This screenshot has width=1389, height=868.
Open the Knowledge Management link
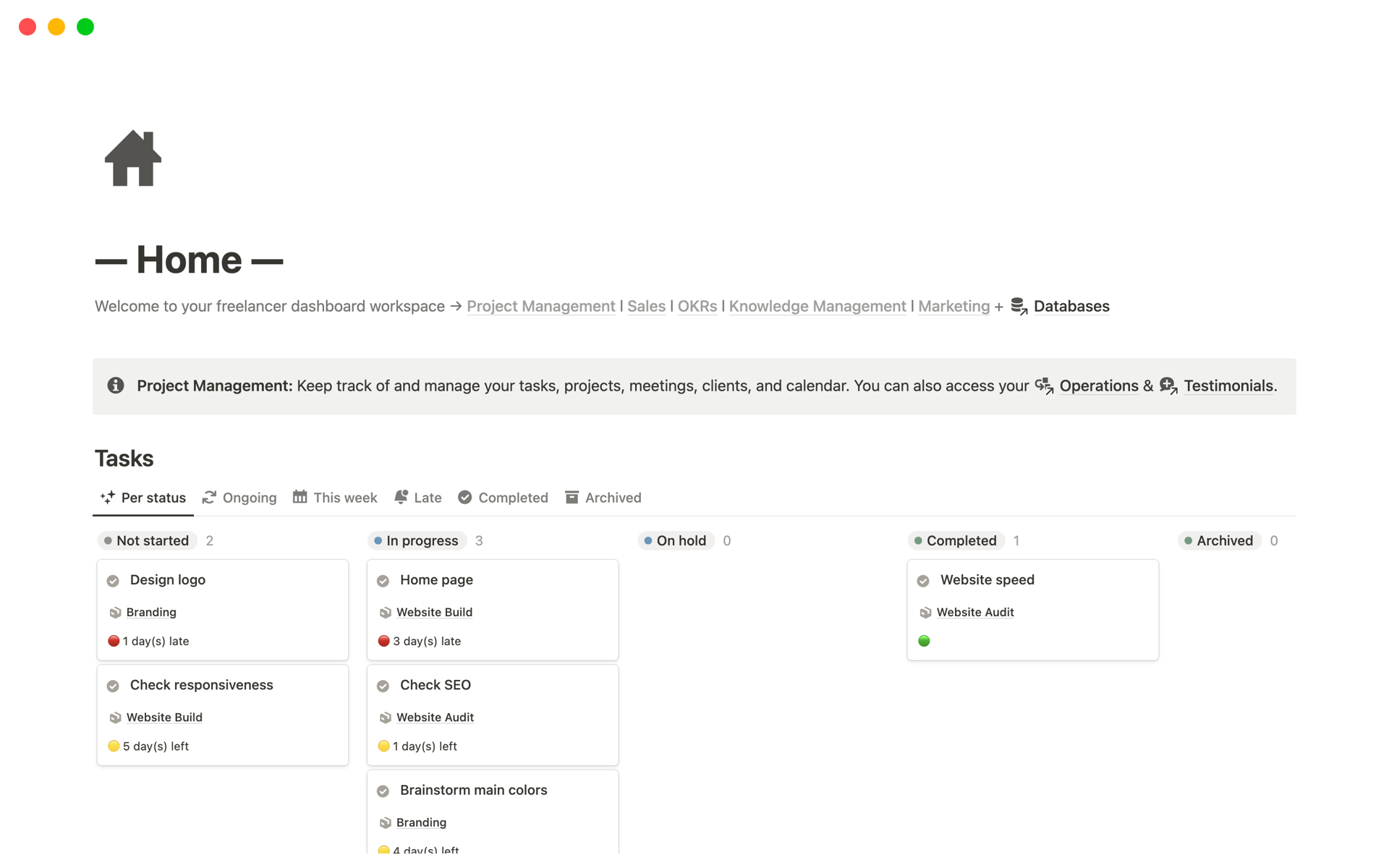pos(817,307)
